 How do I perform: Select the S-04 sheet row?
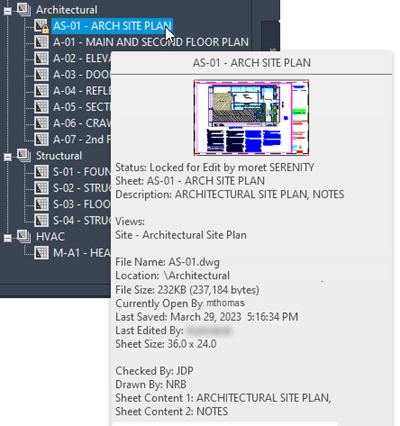tap(82, 220)
